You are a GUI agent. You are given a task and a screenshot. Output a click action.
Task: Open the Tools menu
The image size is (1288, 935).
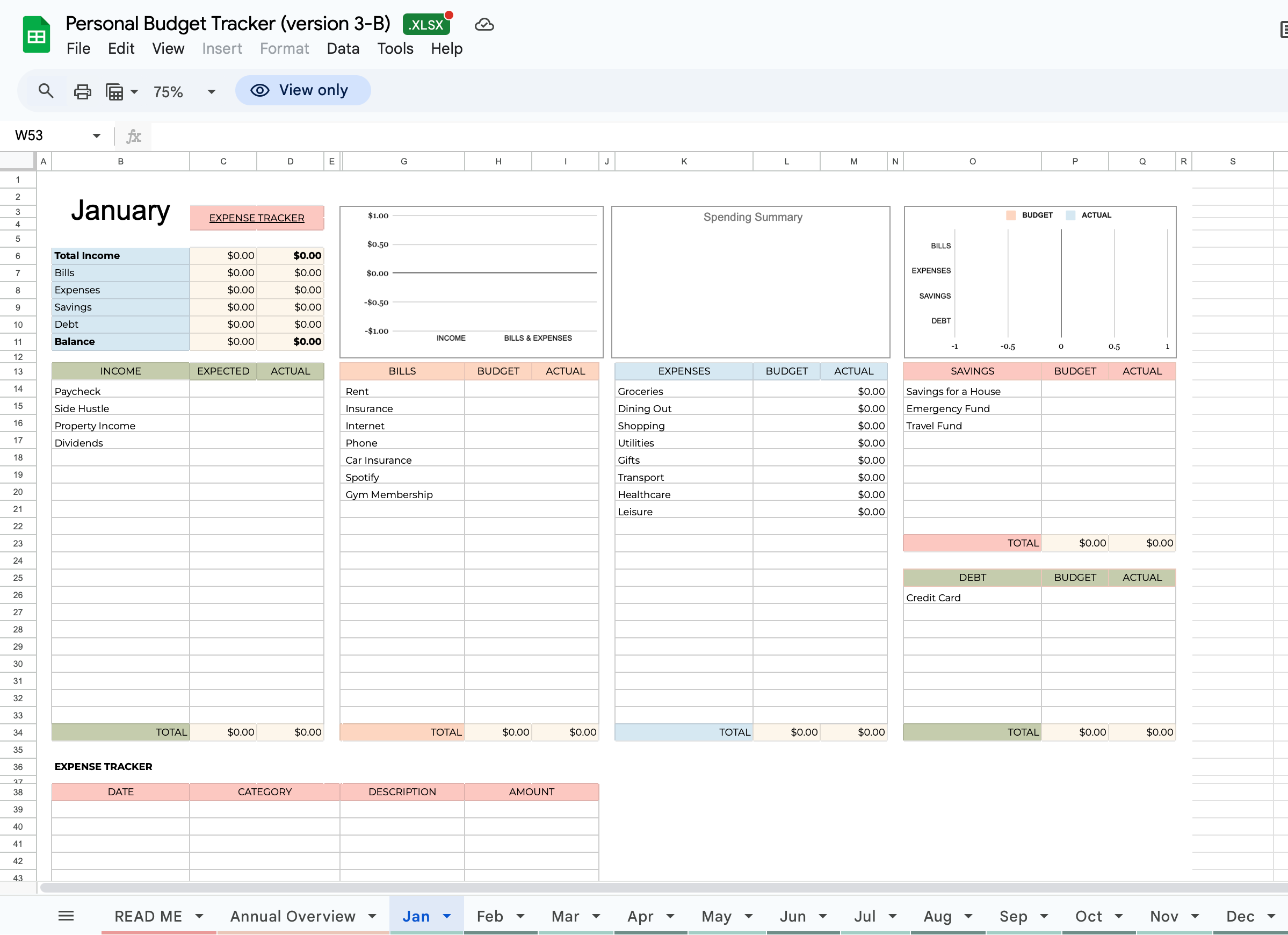395,49
